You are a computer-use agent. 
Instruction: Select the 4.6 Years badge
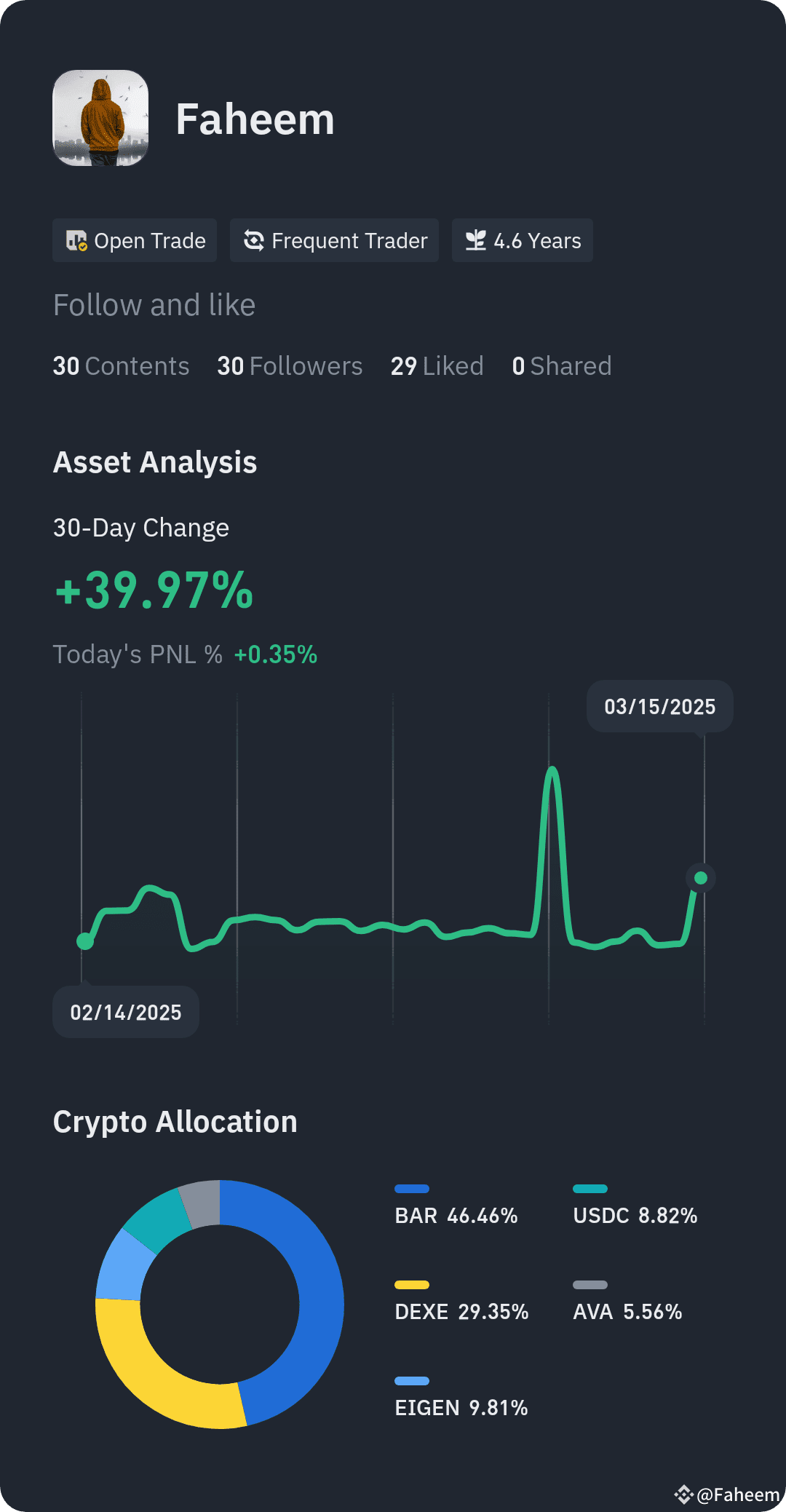(523, 240)
